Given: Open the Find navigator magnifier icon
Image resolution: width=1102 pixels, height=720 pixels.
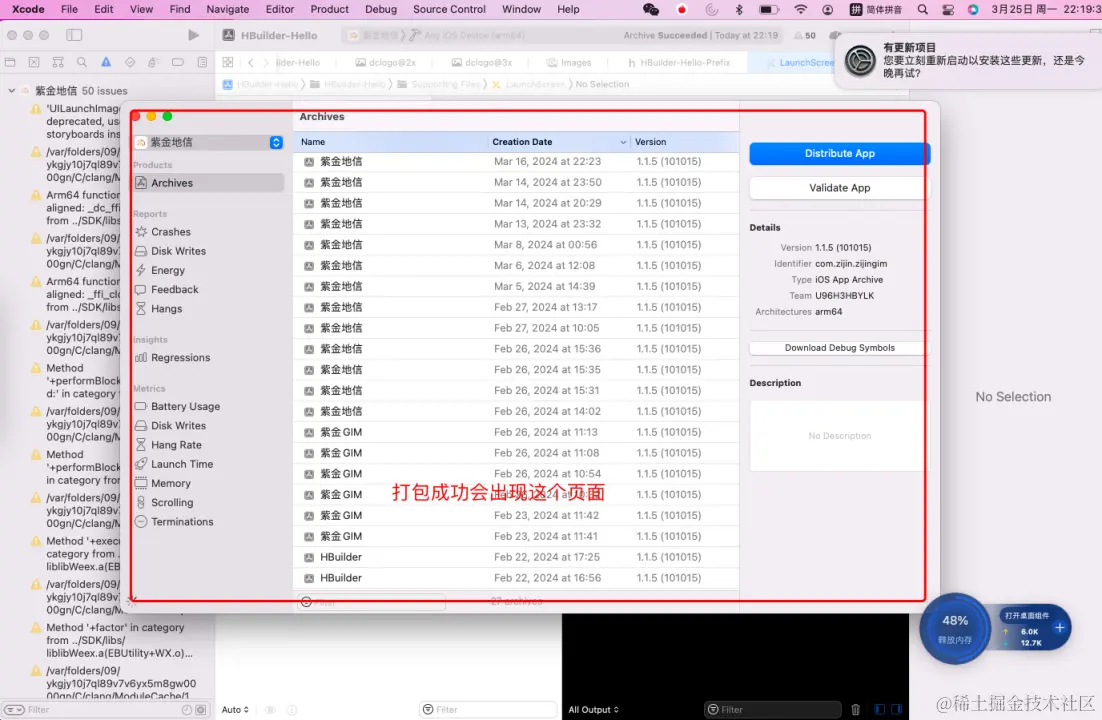Looking at the screenshot, I should 82,63.
